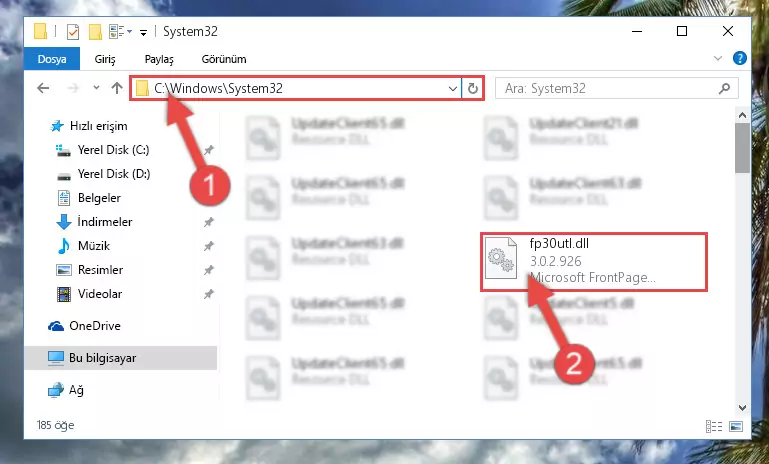This screenshot has width=769, height=464.
Task: Expand the recent locations chevron
Action: click(x=96, y=88)
